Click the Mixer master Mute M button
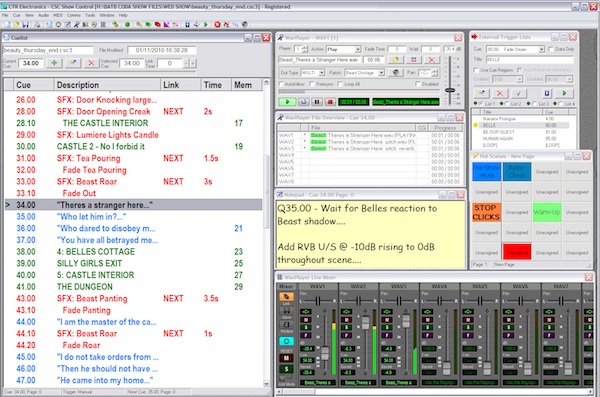Image resolution: width=600 pixels, height=397 pixels. [286, 358]
